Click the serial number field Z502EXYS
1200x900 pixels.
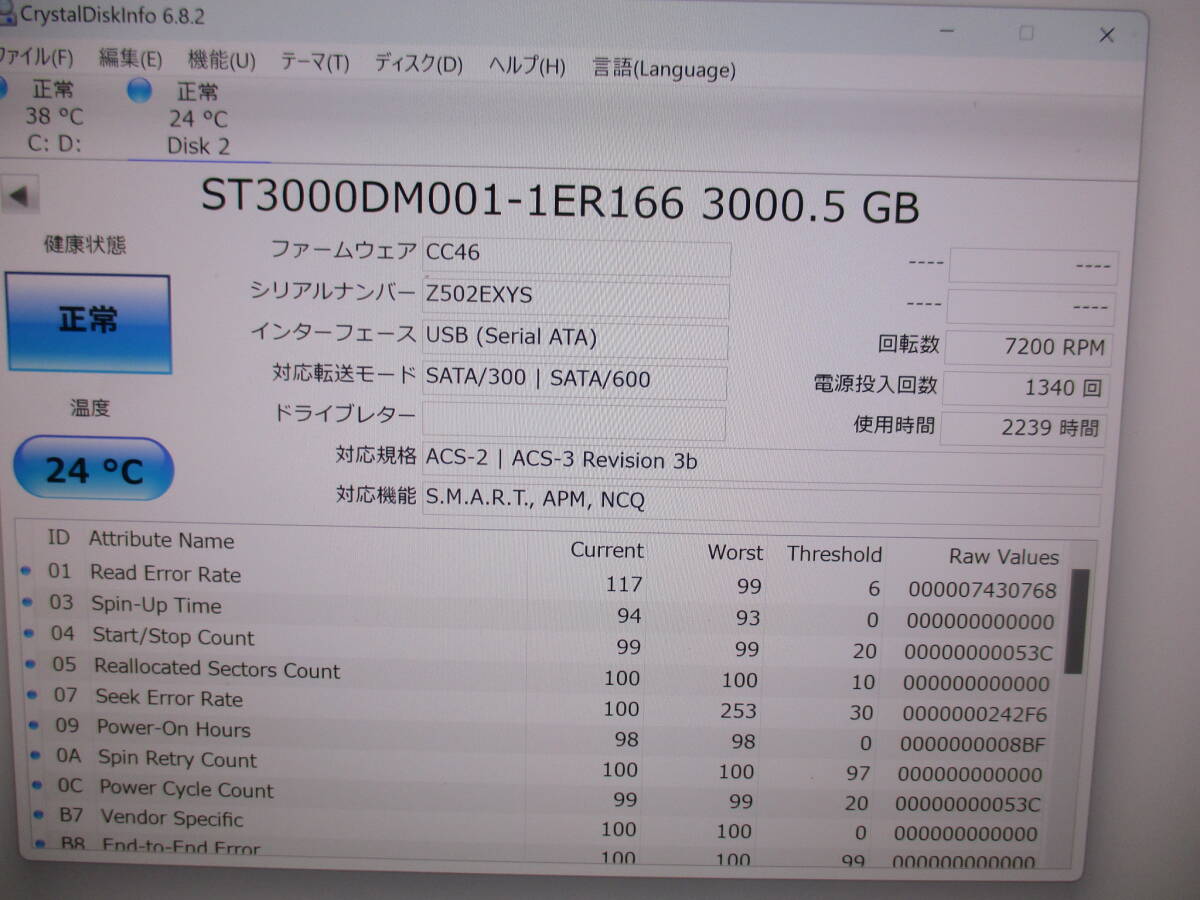tap(576, 298)
